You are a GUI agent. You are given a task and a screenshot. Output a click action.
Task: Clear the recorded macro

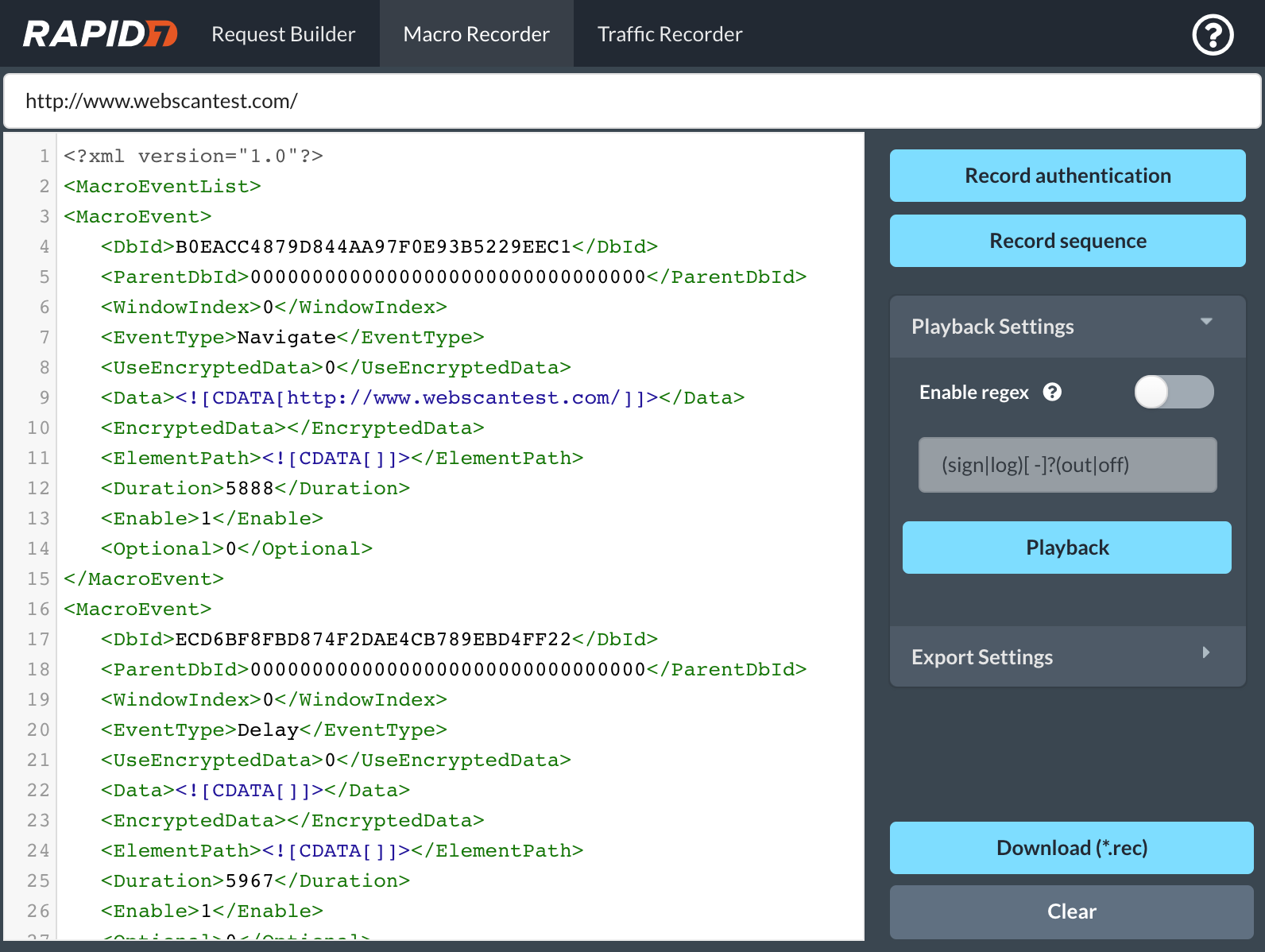click(x=1071, y=911)
